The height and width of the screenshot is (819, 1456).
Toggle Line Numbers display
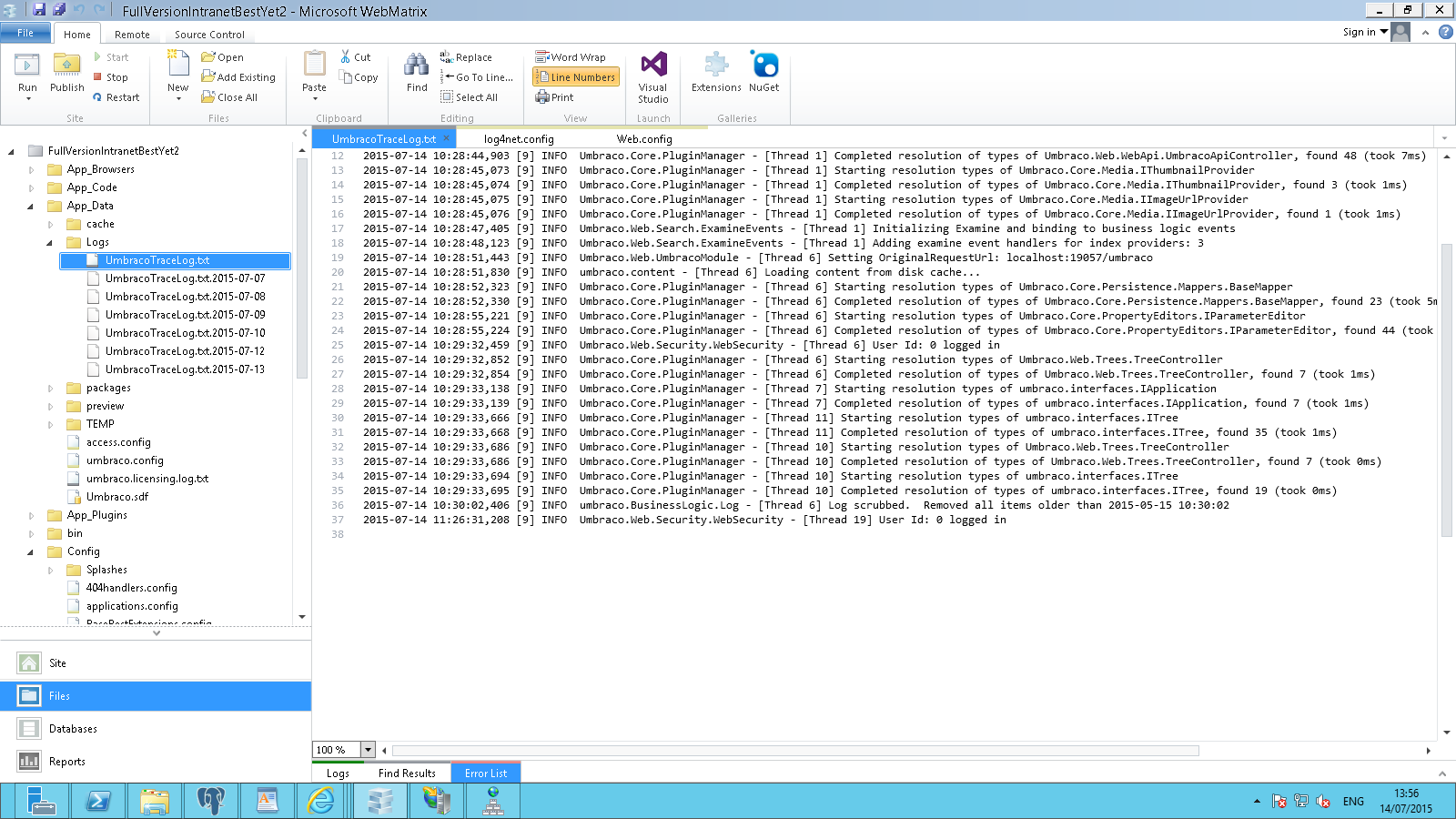(575, 77)
